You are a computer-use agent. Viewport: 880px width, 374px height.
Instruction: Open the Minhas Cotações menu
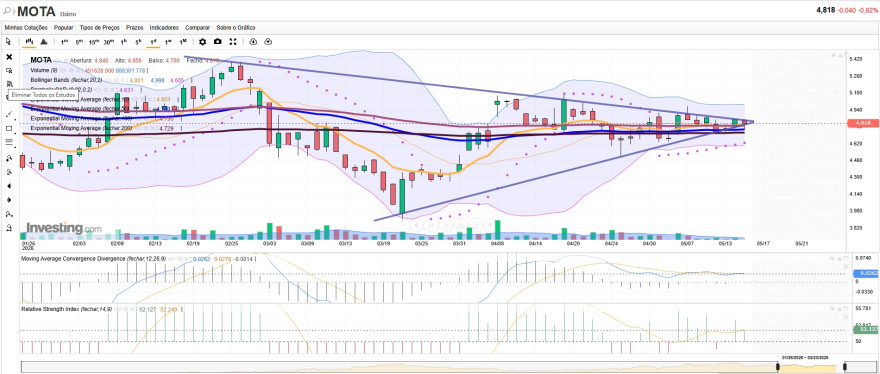(27, 28)
